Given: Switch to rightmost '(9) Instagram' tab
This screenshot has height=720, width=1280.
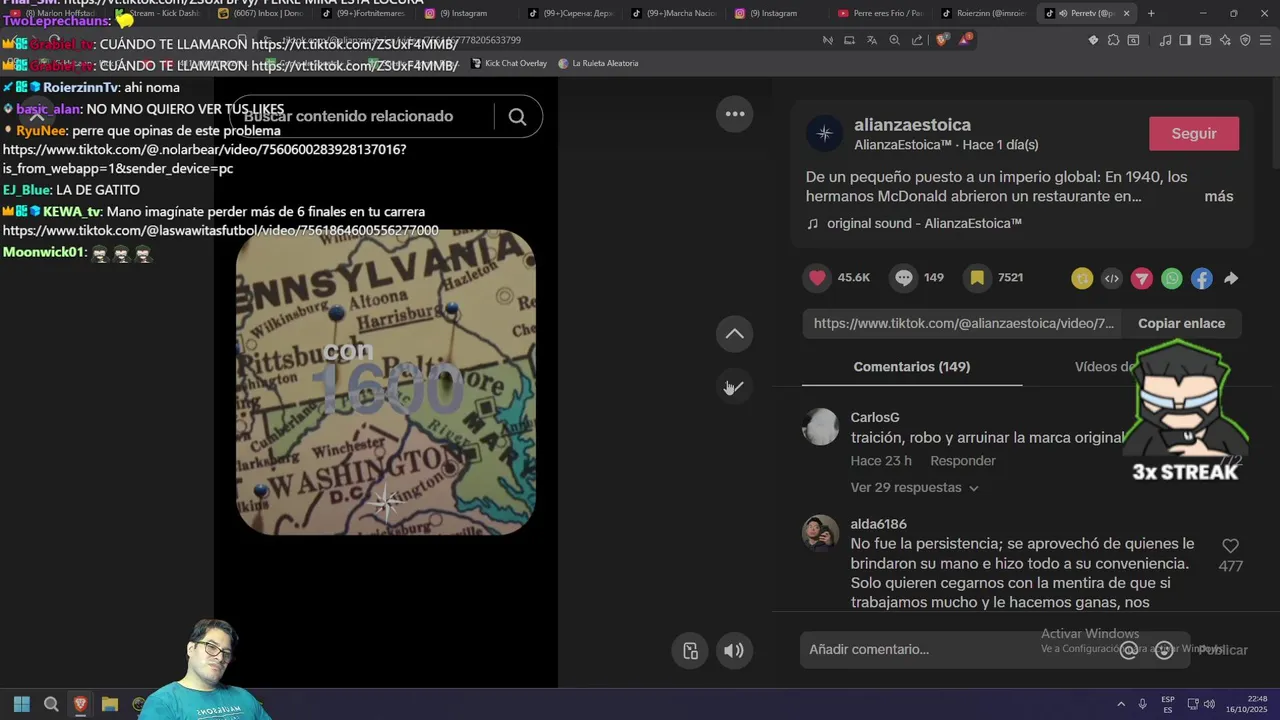Looking at the screenshot, I should [x=775, y=13].
